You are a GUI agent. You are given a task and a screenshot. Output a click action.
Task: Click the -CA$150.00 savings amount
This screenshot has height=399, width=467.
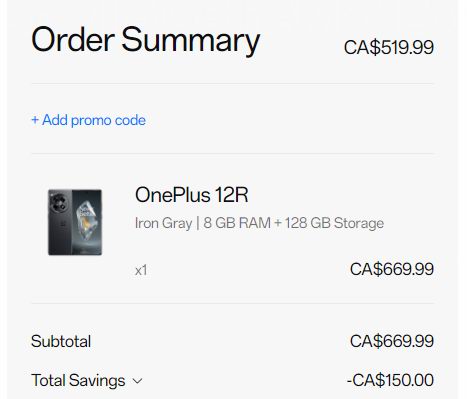pyautogui.click(x=390, y=380)
